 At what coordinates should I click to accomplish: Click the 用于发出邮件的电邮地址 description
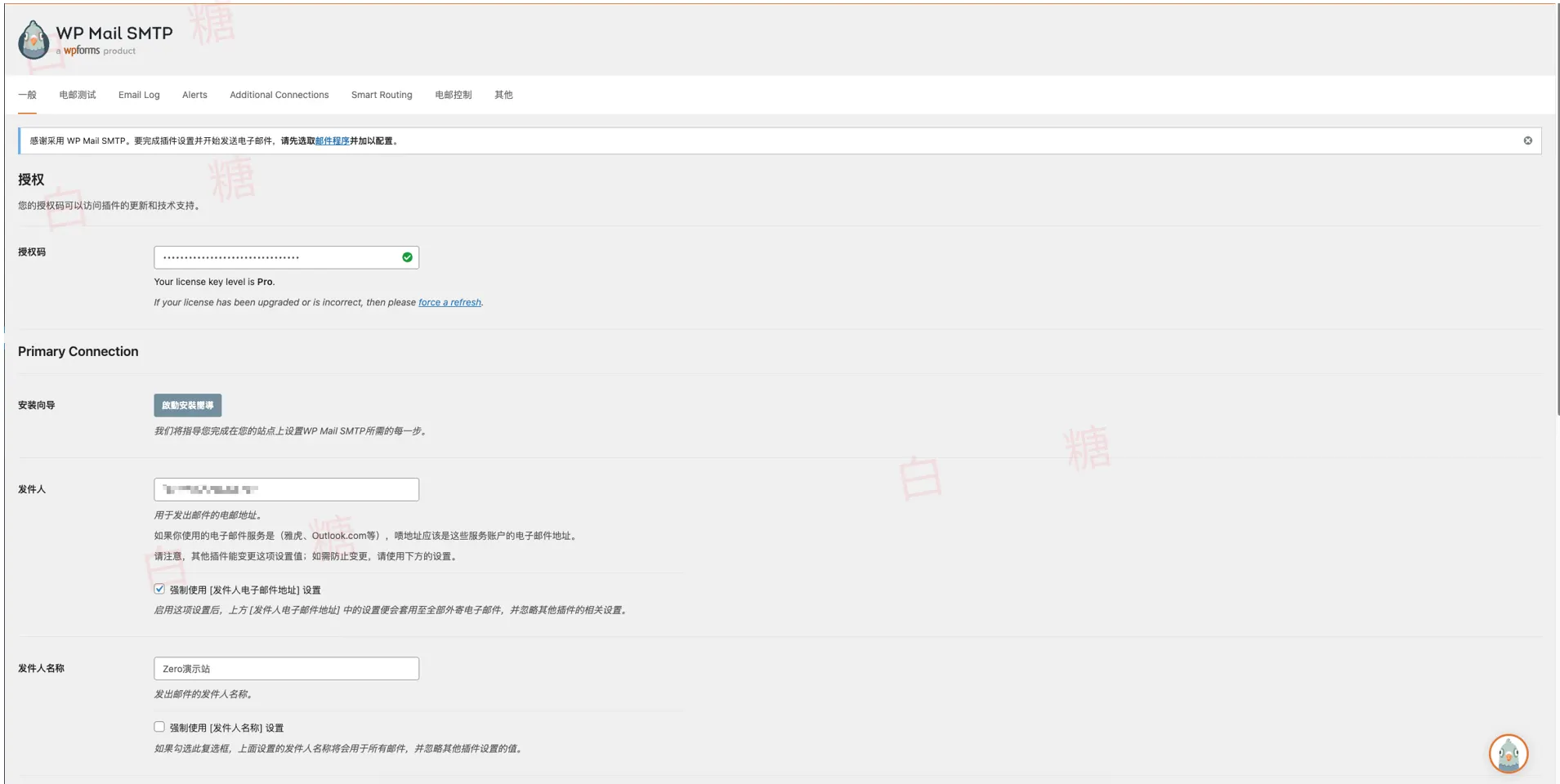[x=209, y=515]
